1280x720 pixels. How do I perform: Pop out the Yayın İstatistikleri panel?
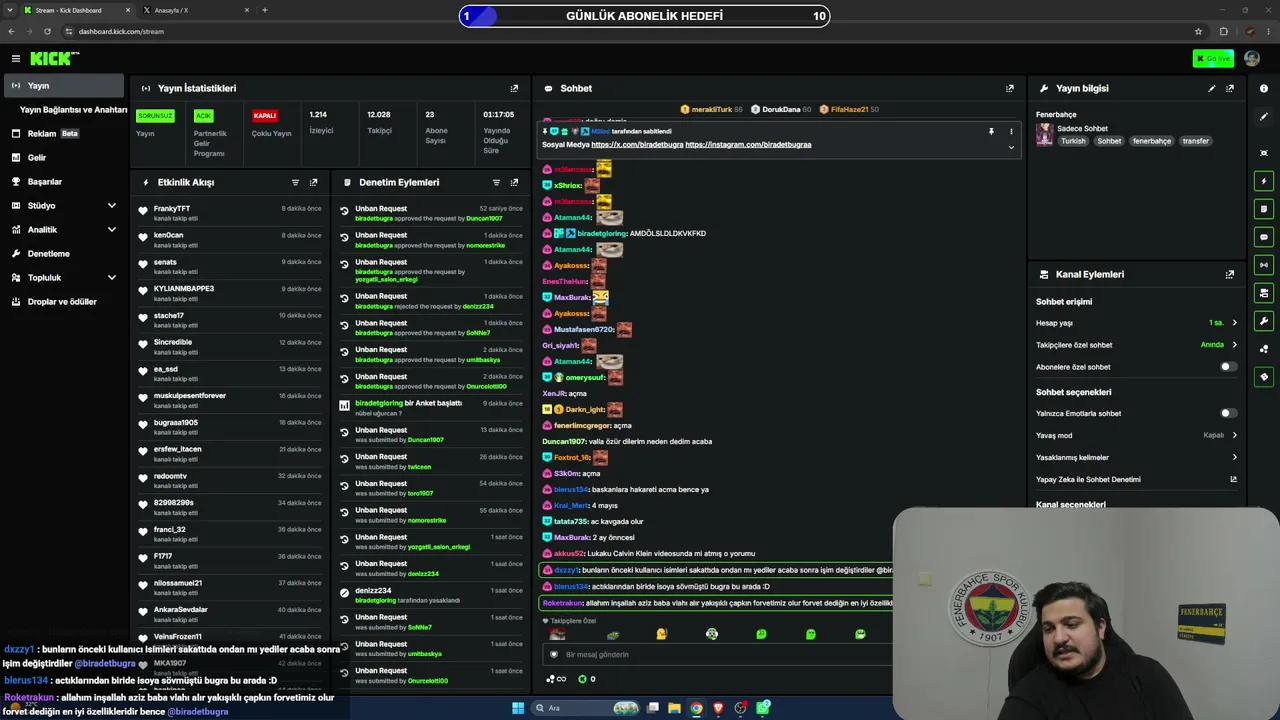[x=514, y=88]
